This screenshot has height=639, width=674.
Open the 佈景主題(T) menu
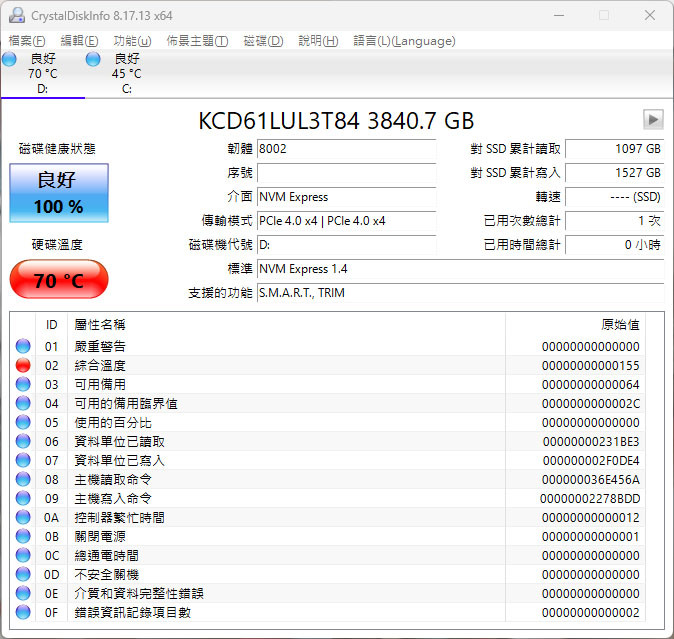tap(197, 41)
